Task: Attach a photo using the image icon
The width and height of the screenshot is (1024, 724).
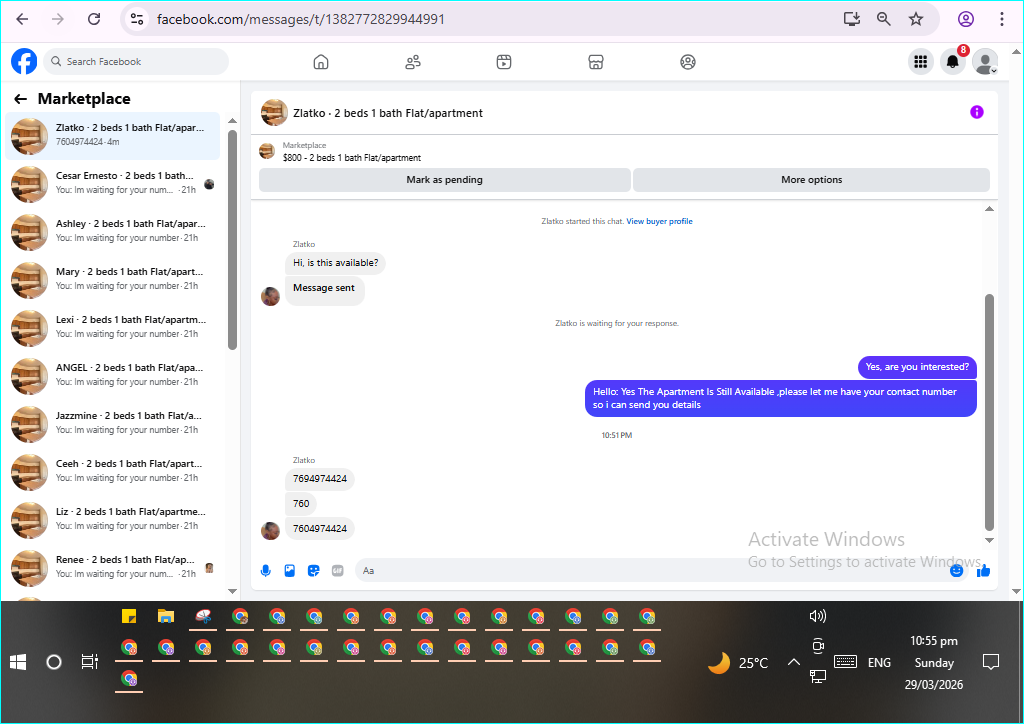Action: tap(289, 571)
